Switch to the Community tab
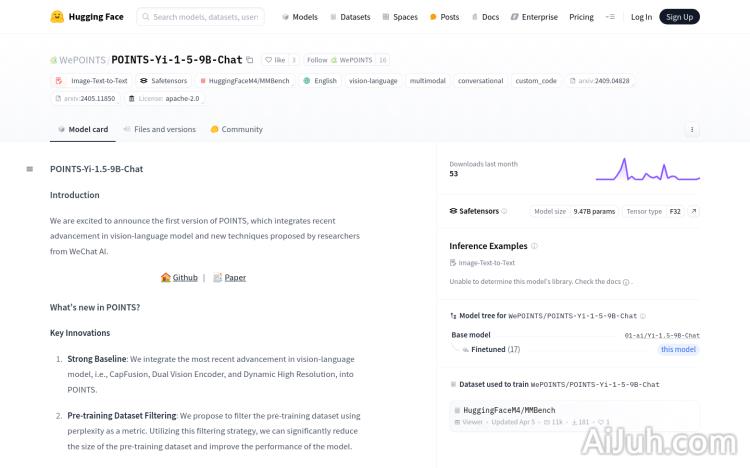 point(237,129)
